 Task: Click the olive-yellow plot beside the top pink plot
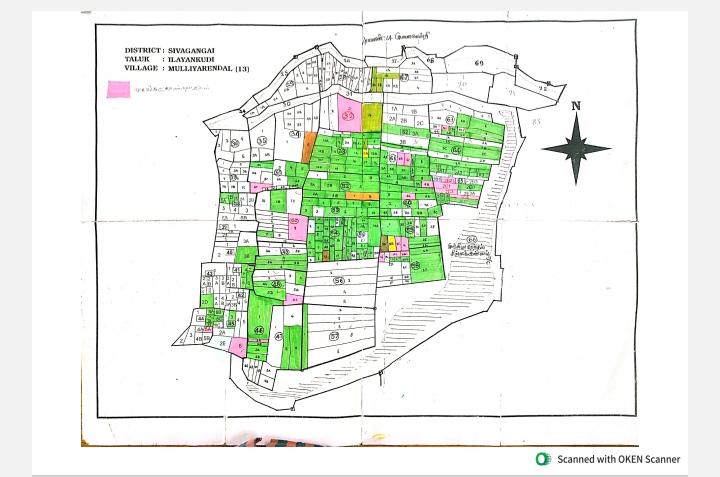coord(372,117)
